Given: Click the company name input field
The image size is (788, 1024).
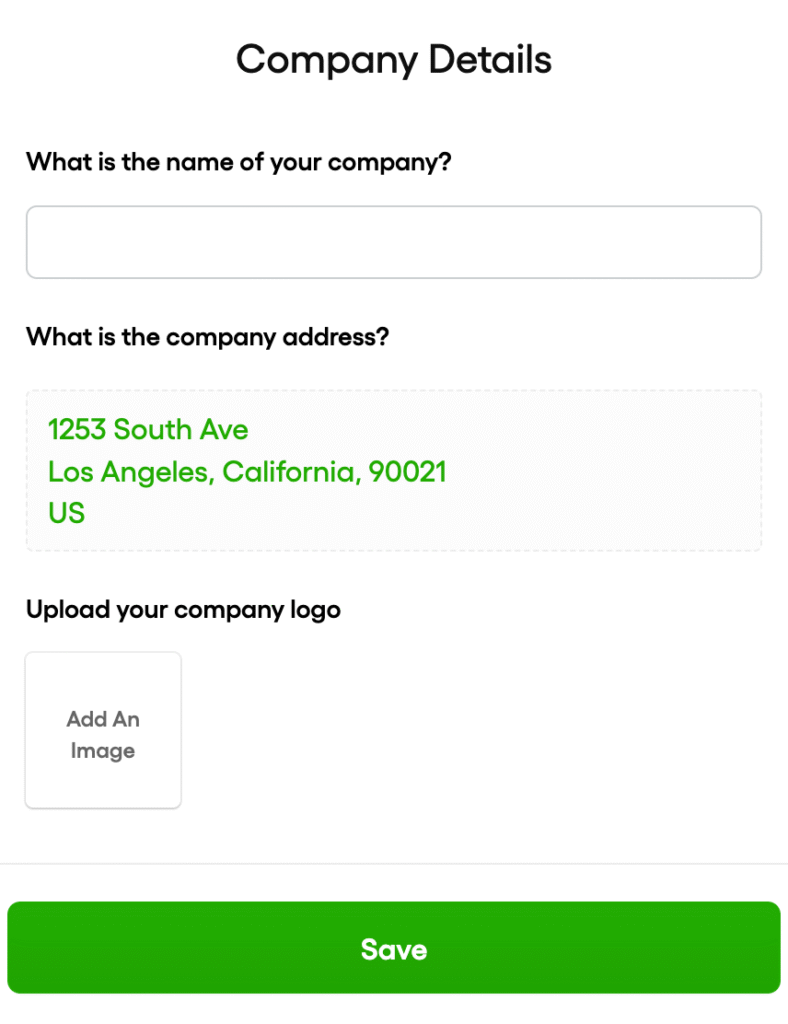Looking at the screenshot, I should point(394,241).
